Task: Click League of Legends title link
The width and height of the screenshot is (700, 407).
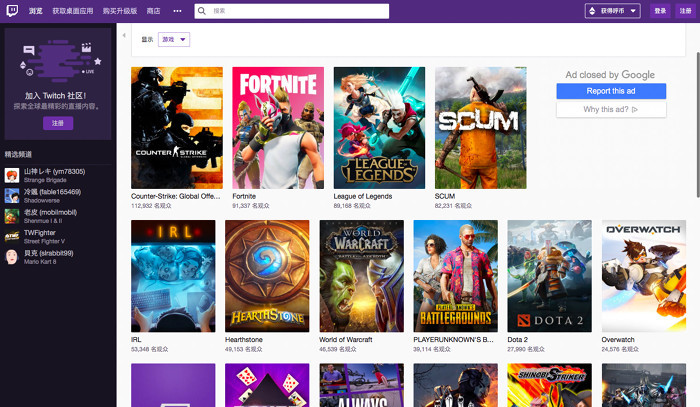Action: pyautogui.click(x=363, y=196)
